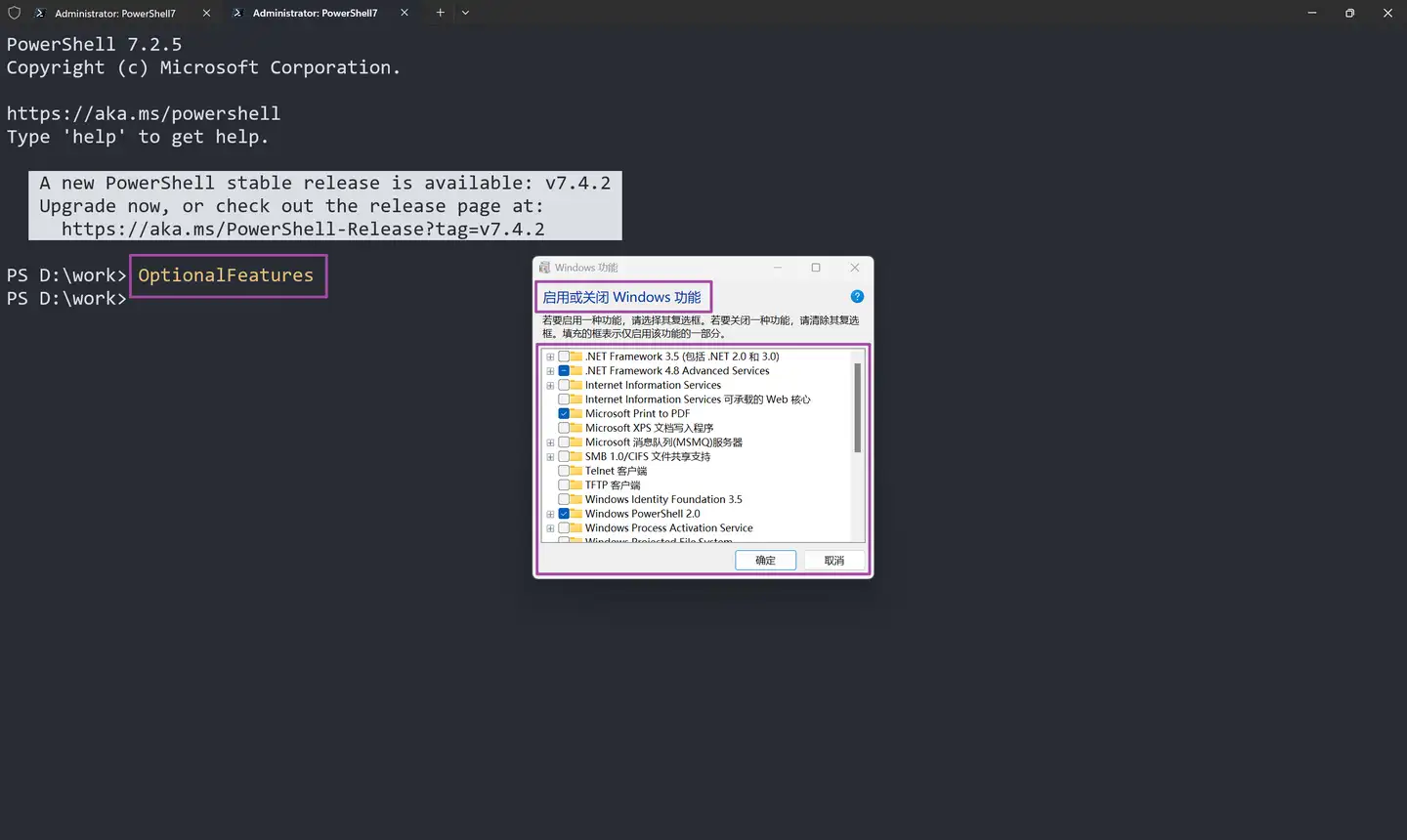Image resolution: width=1407 pixels, height=840 pixels.
Task: Click the folder icon beside .NET Framework 3.5
Action: pyautogui.click(x=576, y=357)
